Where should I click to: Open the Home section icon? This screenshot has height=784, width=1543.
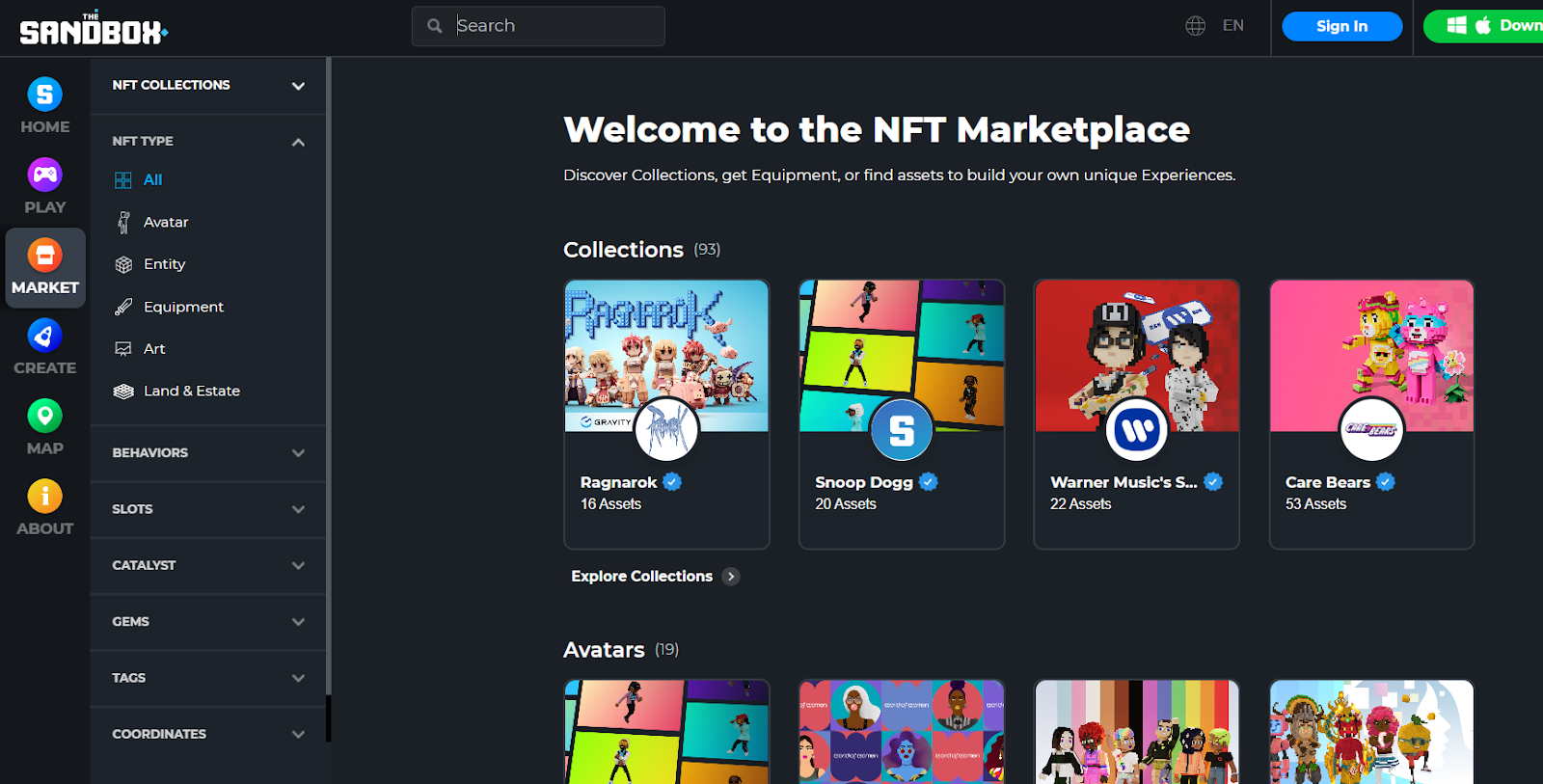pos(44,95)
